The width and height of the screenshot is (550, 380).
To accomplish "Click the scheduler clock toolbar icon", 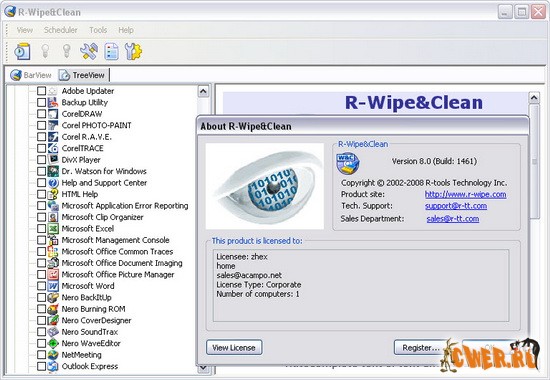I will tap(22, 52).
